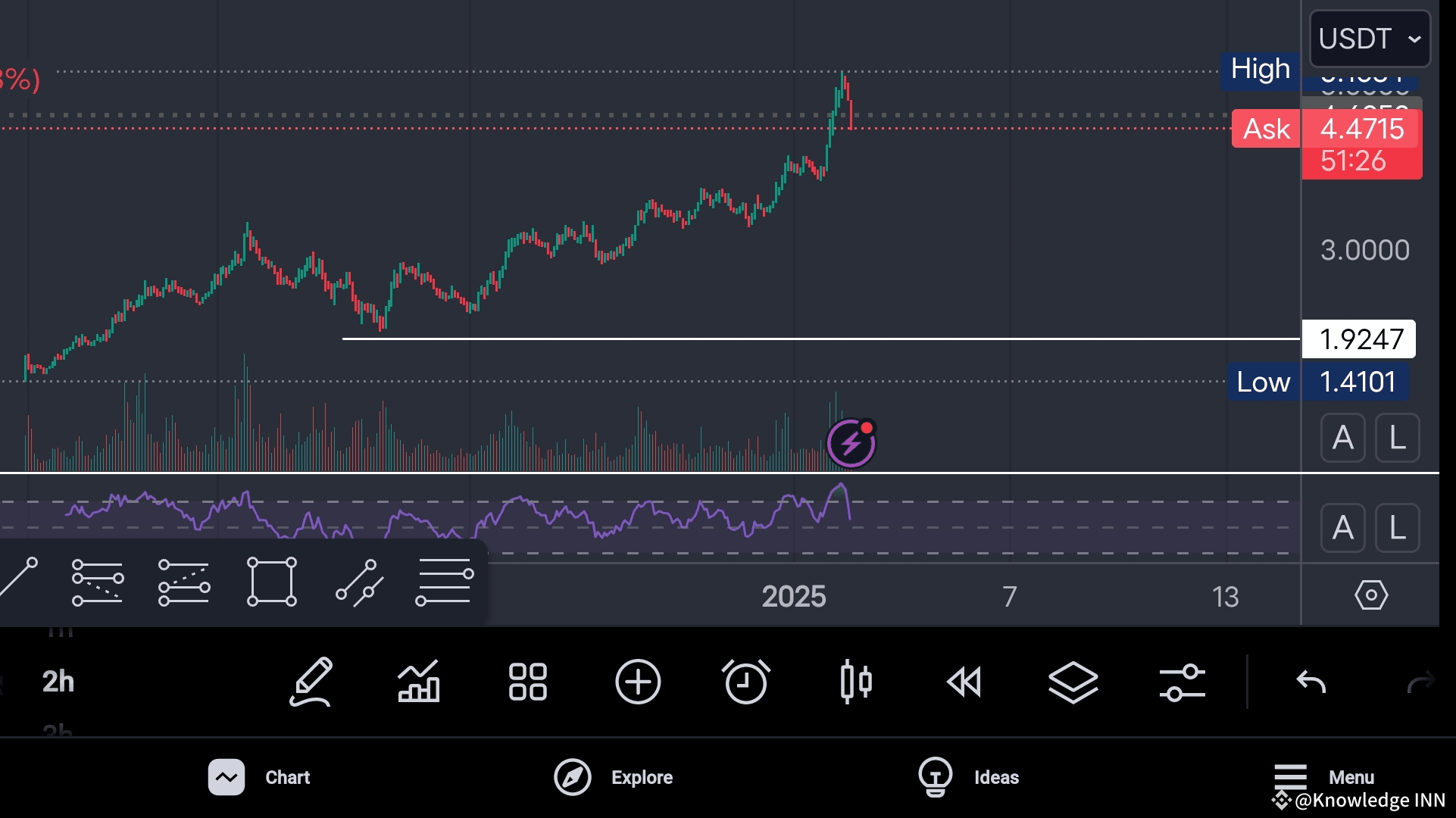Tap the add symbol plus icon
Image resolution: width=1456 pixels, height=818 pixels.
click(637, 682)
